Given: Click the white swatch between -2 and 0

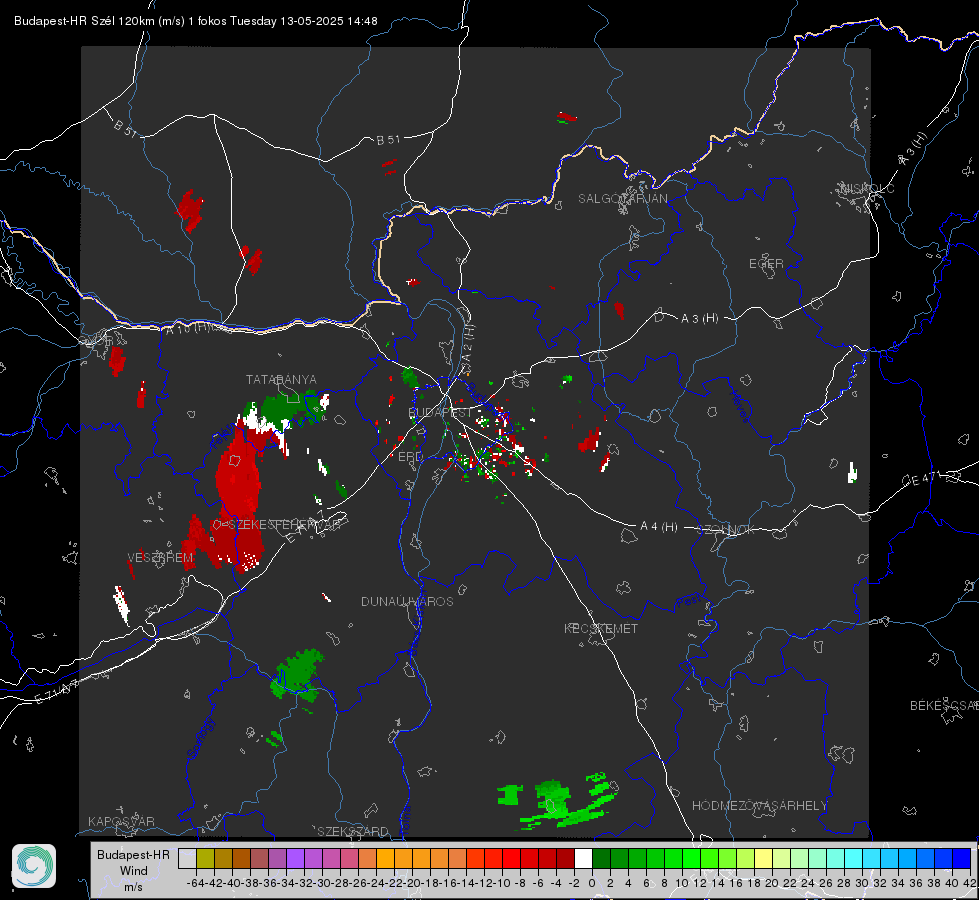Looking at the screenshot, I should 583,858.
